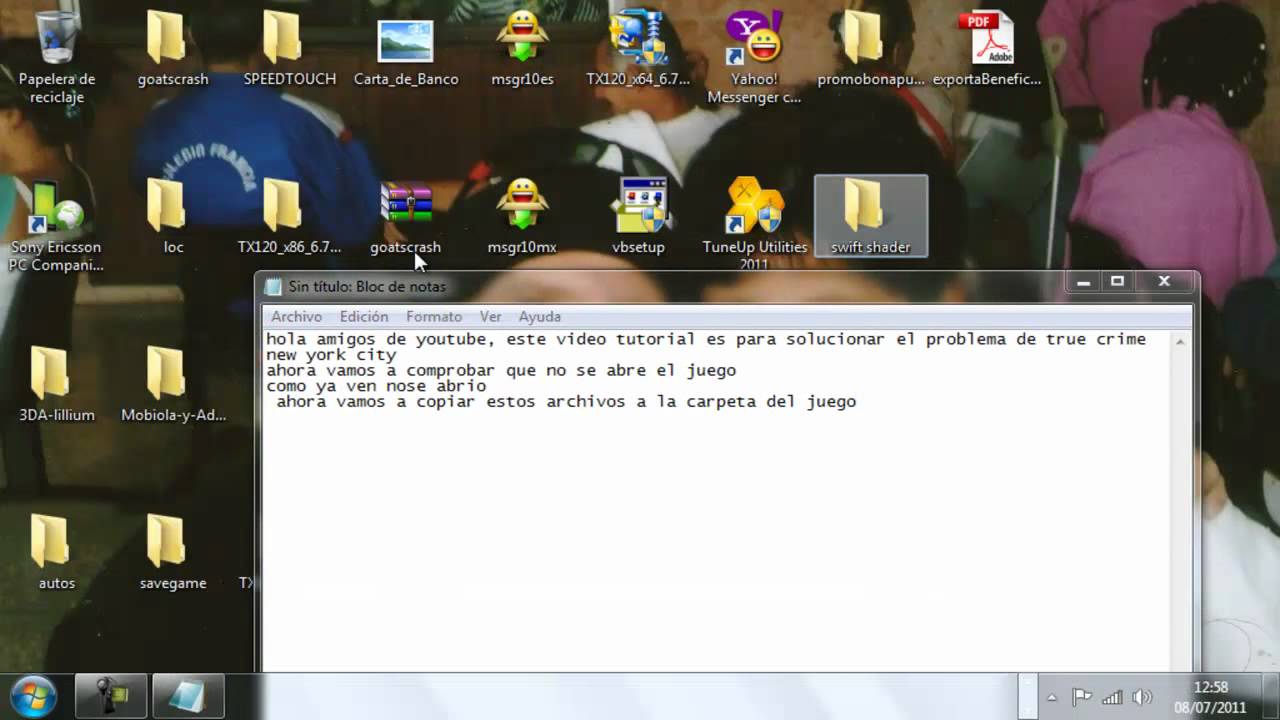The height and width of the screenshot is (720, 1280).
Task: Open the Action Center flag icon
Action: [1081, 697]
